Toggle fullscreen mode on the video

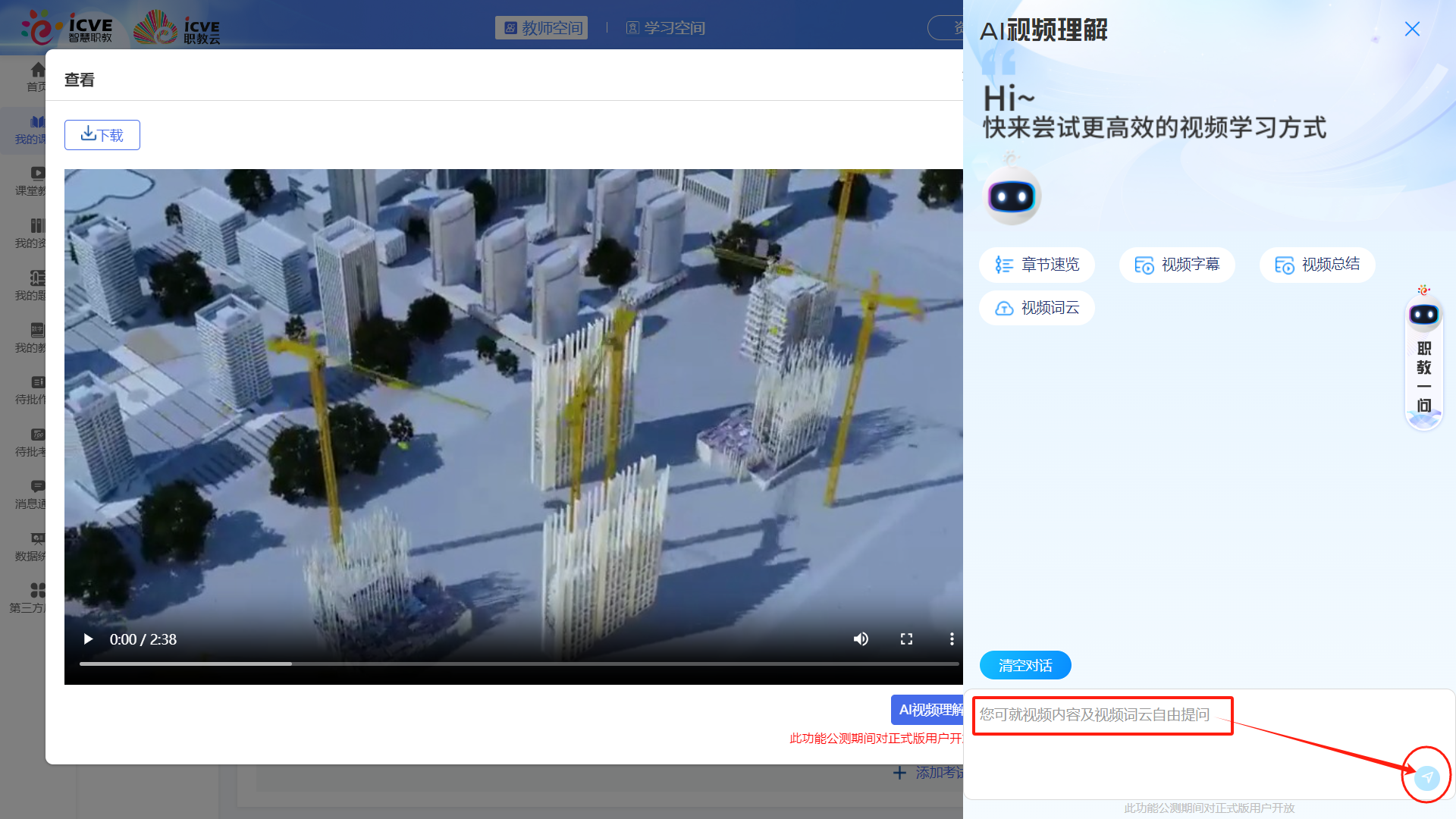(x=906, y=639)
